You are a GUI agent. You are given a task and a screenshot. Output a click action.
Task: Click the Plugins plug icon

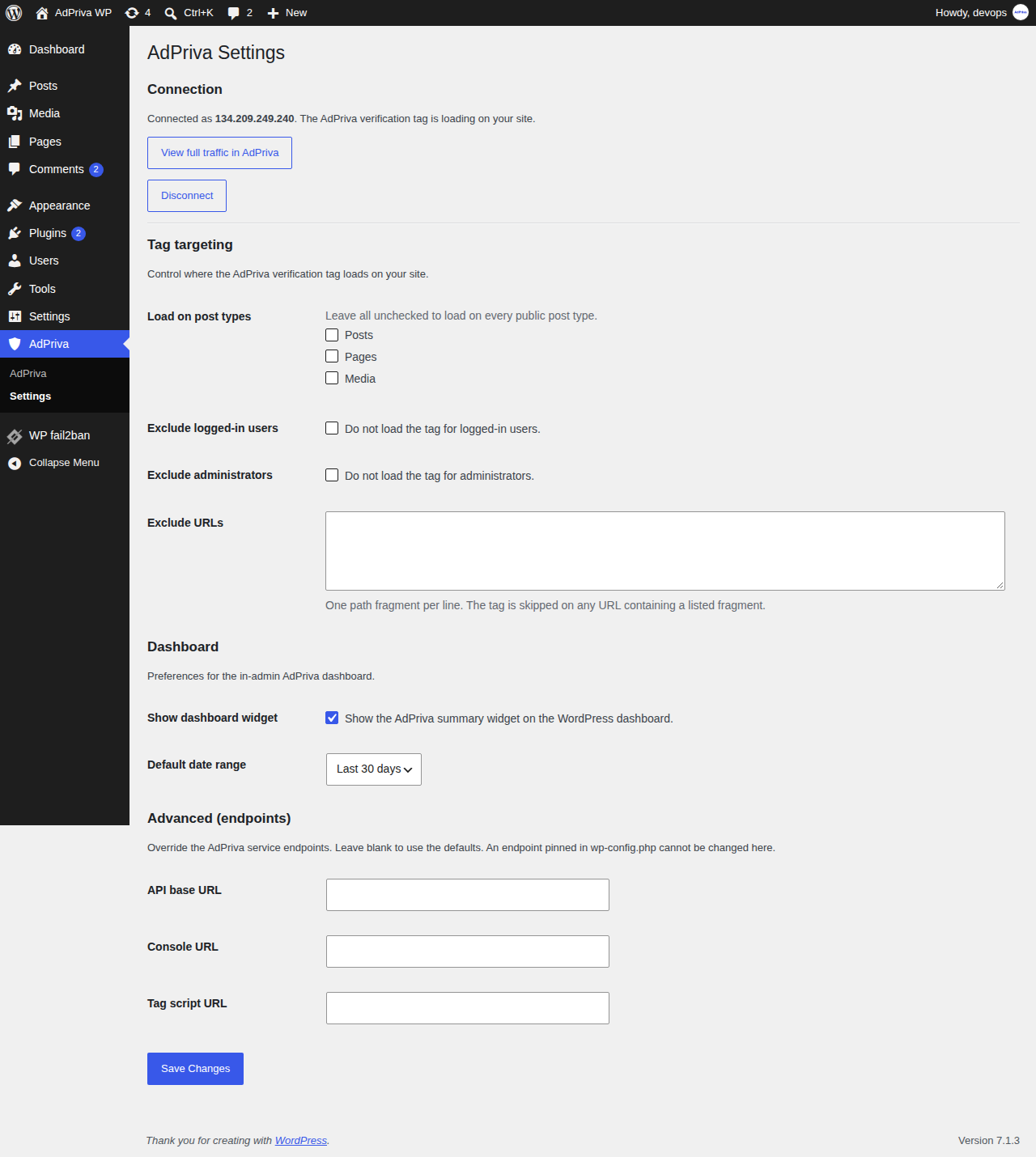click(15, 233)
